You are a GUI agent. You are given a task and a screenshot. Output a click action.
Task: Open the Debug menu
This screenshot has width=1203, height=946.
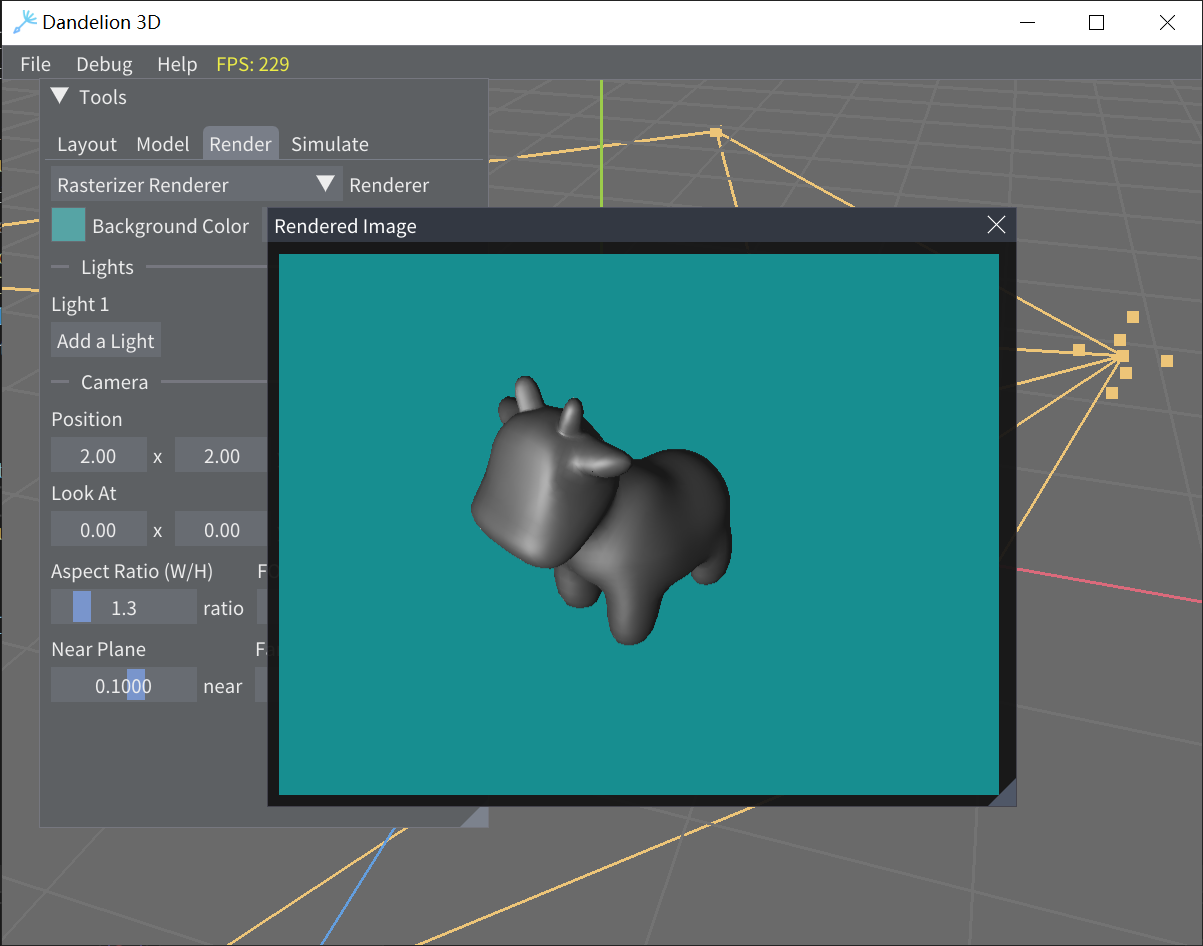coord(104,64)
